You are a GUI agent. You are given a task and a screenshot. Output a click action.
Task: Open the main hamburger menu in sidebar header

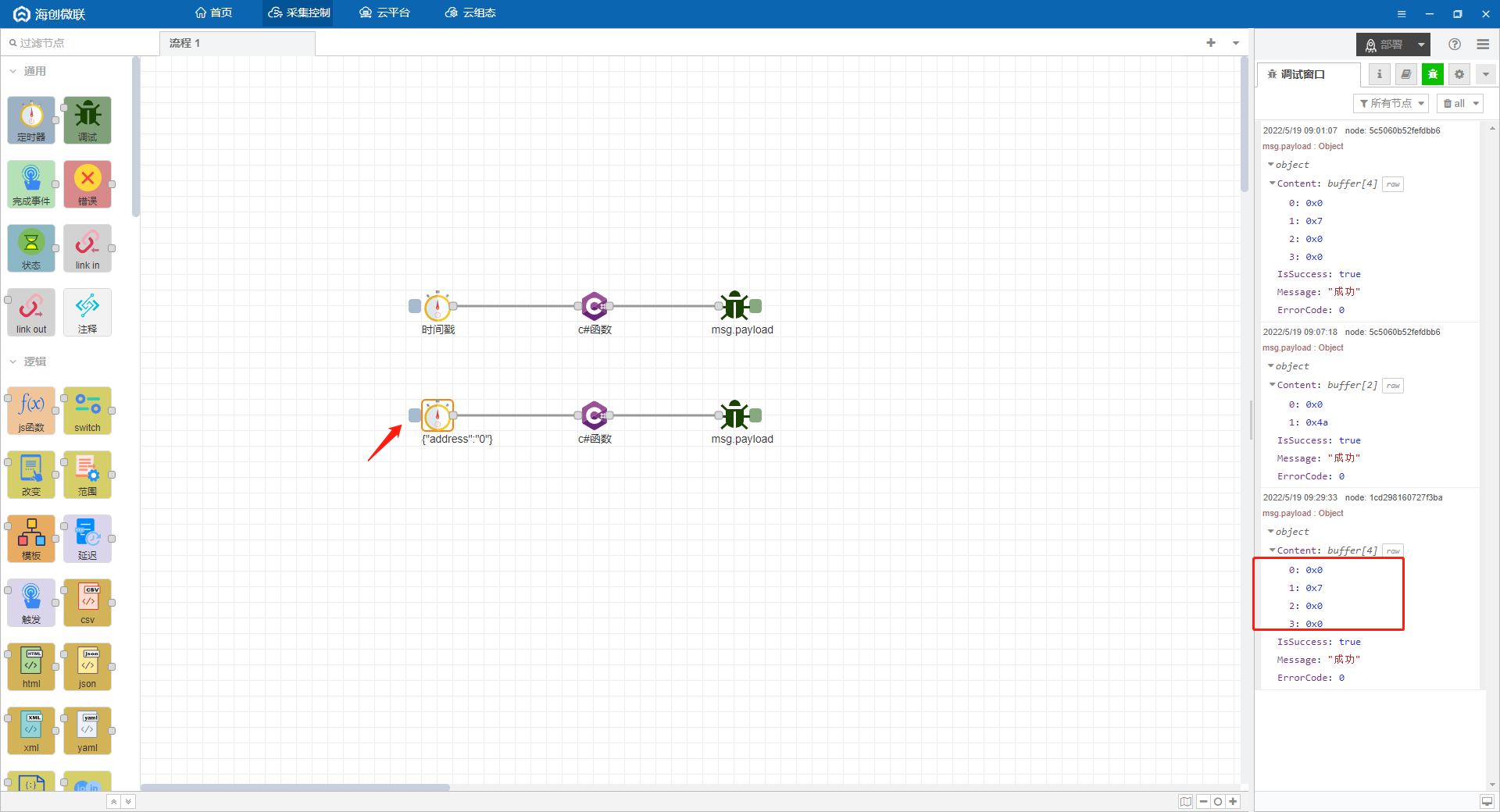(x=1483, y=45)
